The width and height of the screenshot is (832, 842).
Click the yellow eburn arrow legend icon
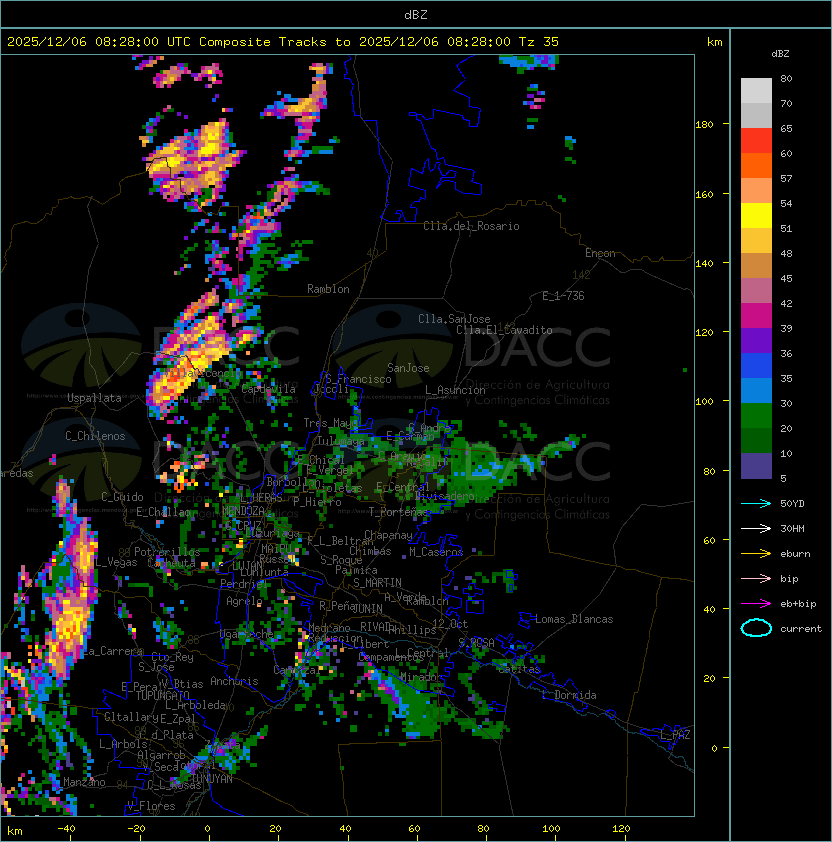[756, 554]
